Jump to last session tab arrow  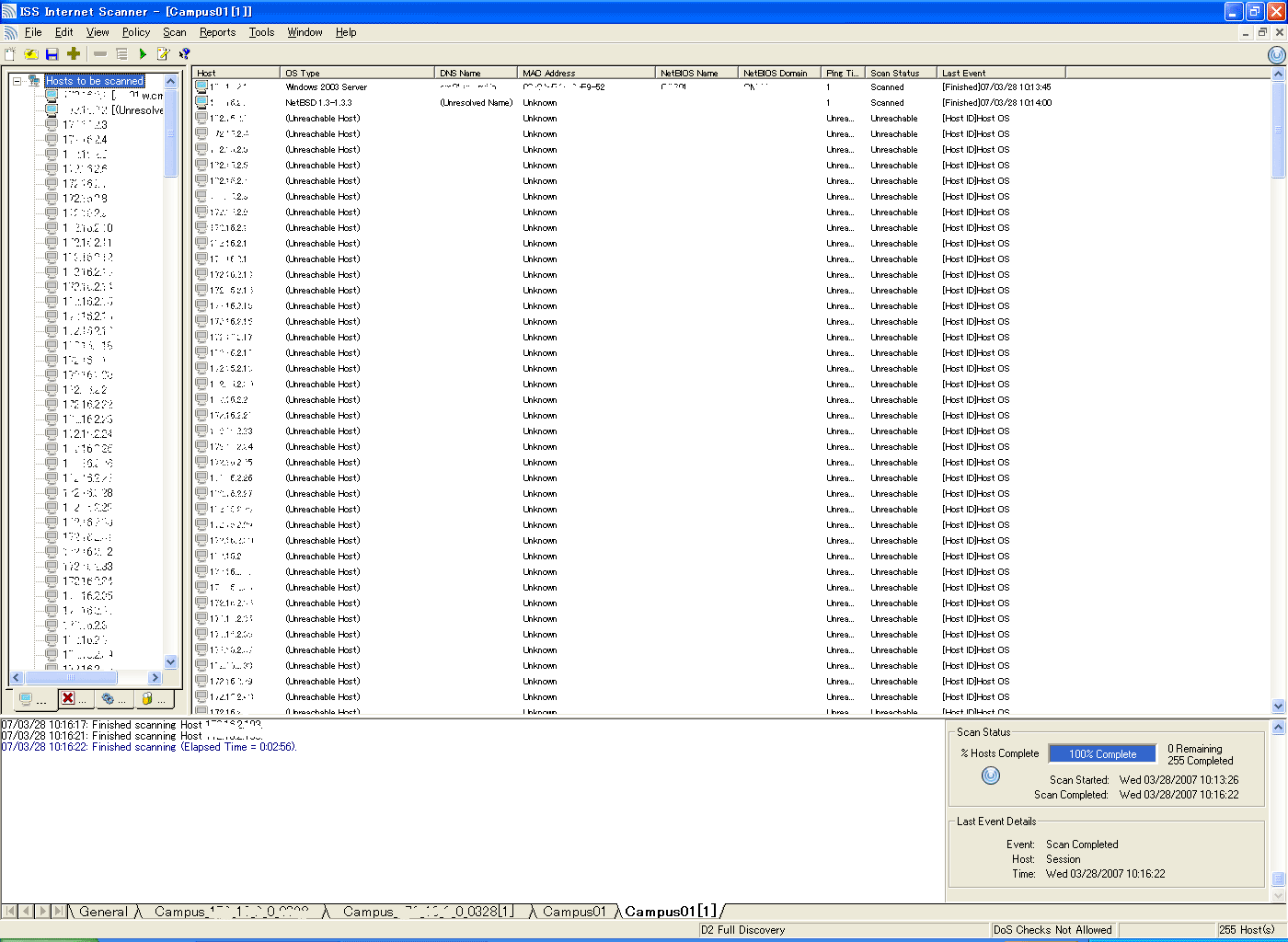(x=58, y=912)
